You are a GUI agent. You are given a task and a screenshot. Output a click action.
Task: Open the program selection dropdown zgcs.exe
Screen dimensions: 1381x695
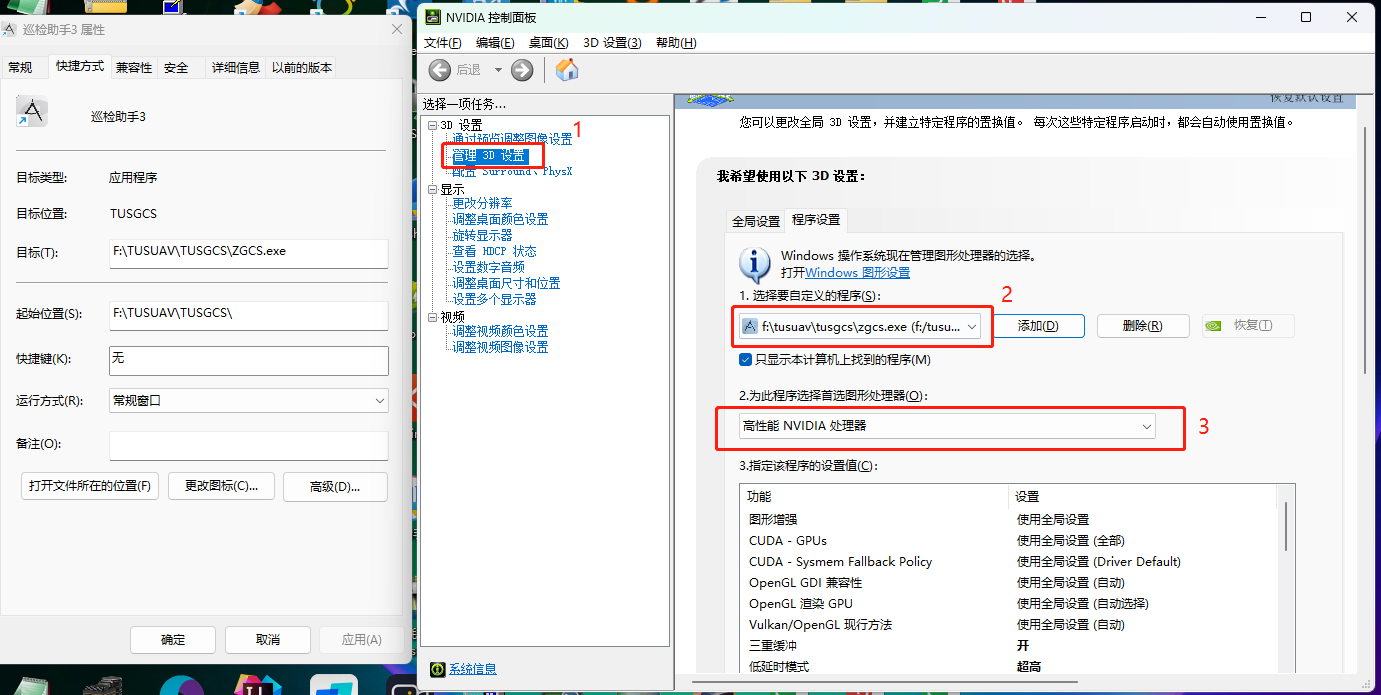(860, 326)
